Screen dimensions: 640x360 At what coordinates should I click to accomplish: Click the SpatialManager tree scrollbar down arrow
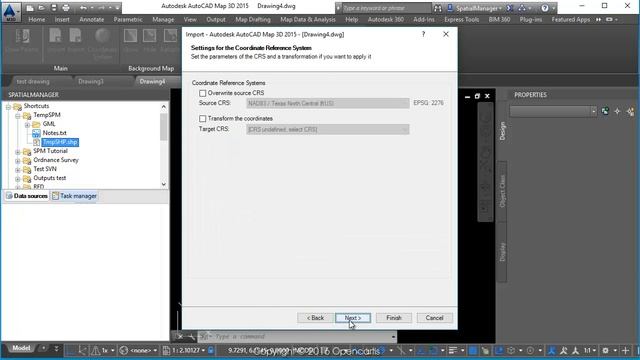[164, 184]
